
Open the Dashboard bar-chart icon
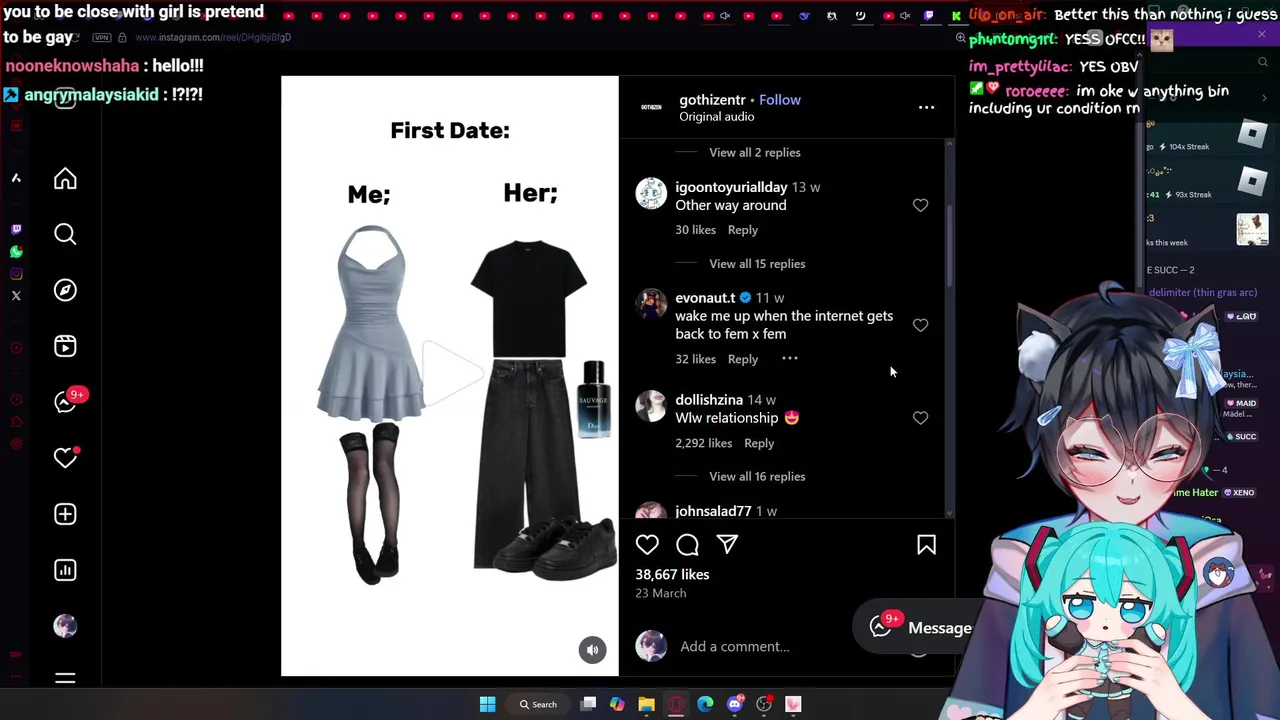(65, 570)
